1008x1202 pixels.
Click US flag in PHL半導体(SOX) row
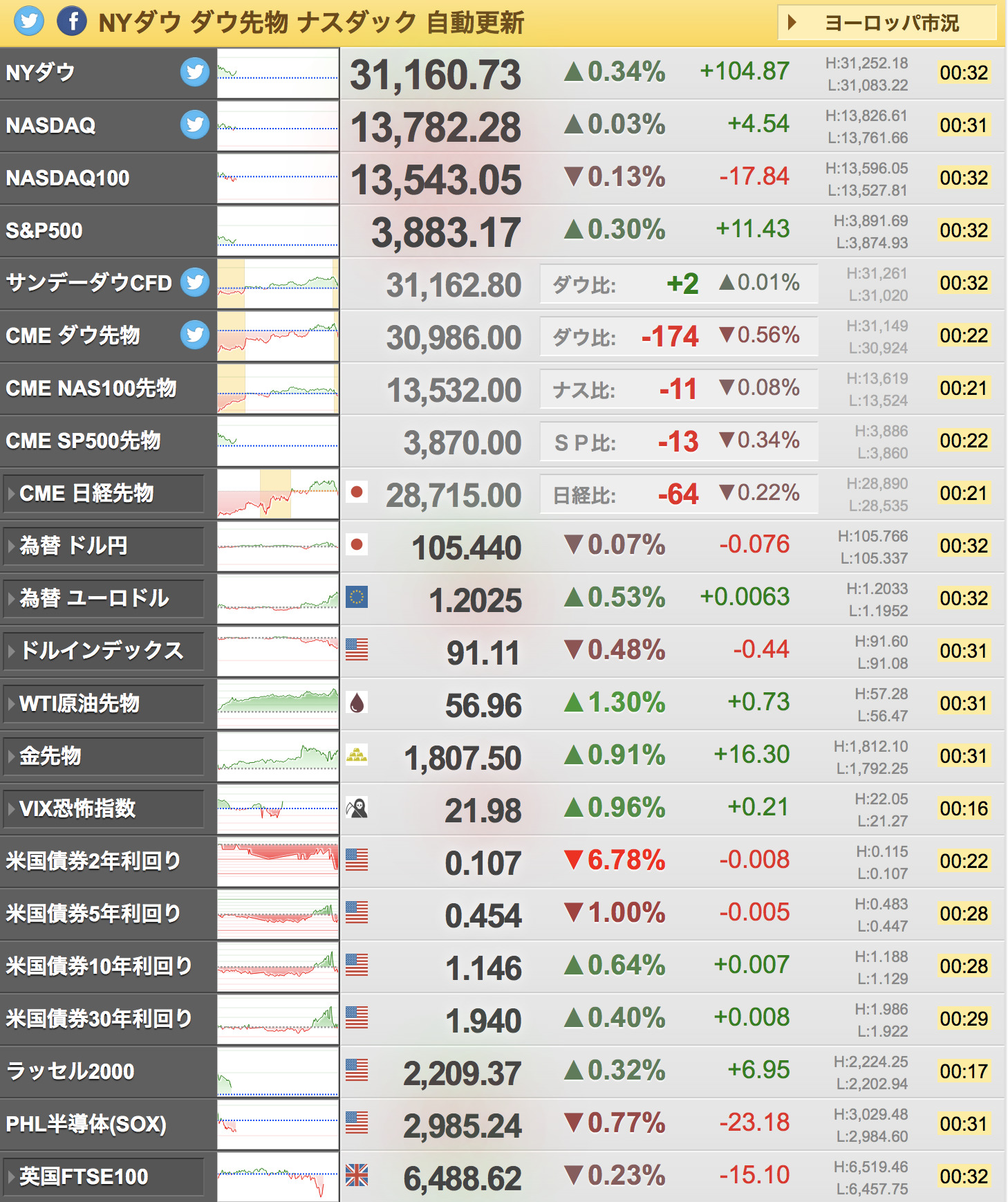coord(357,1123)
